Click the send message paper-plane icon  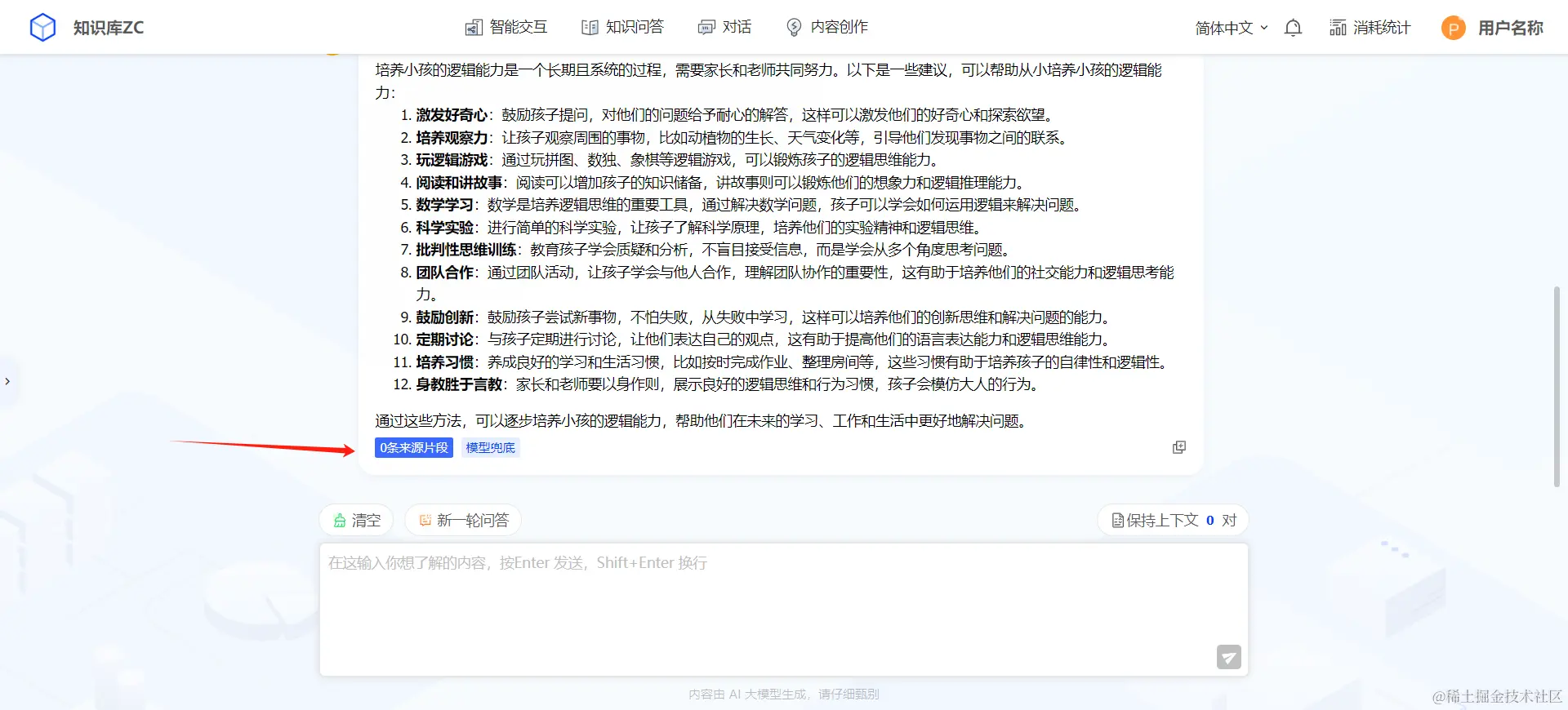tap(1229, 657)
